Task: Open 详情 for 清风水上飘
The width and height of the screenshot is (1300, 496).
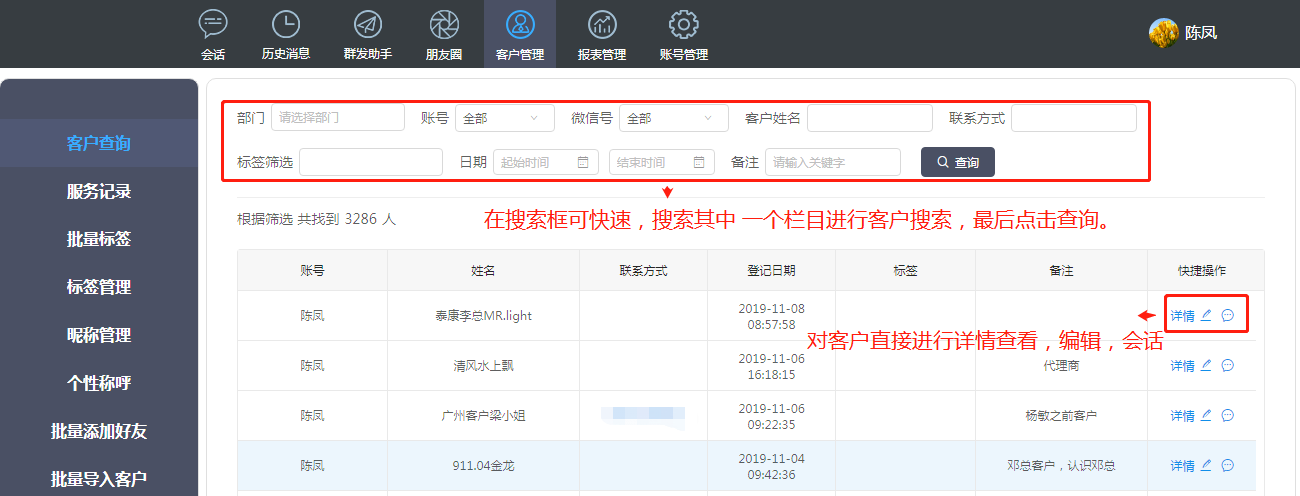Action: point(1182,366)
